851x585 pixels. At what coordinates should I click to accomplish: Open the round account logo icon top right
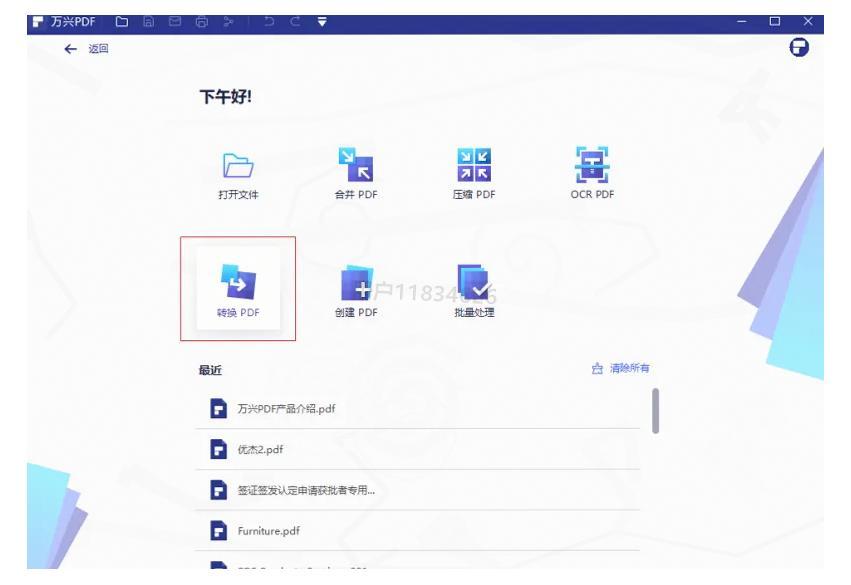[x=799, y=48]
